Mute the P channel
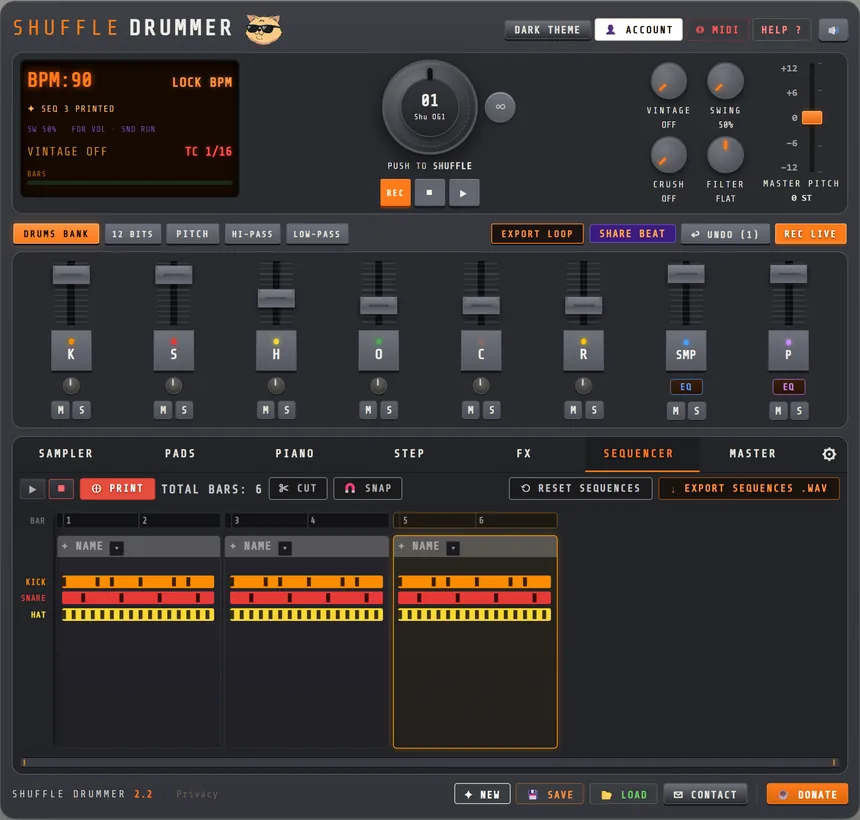This screenshot has height=820, width=860. (779, 411)
